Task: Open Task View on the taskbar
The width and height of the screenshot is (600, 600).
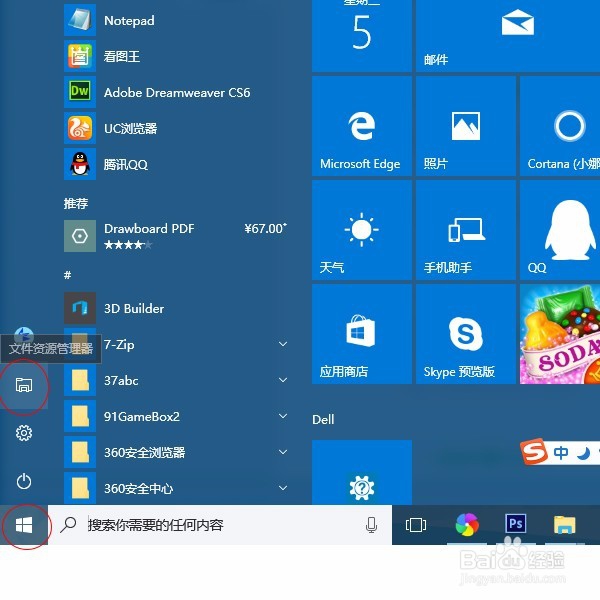Action: click(x=416, y=525)
